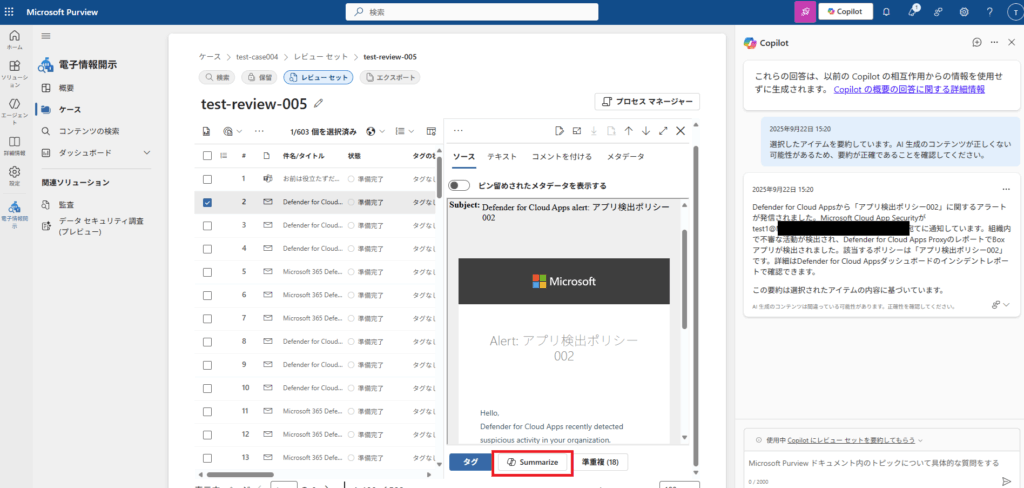
Task: Expand the ダッシュボード navigation chevron
Action: [147, 152]
